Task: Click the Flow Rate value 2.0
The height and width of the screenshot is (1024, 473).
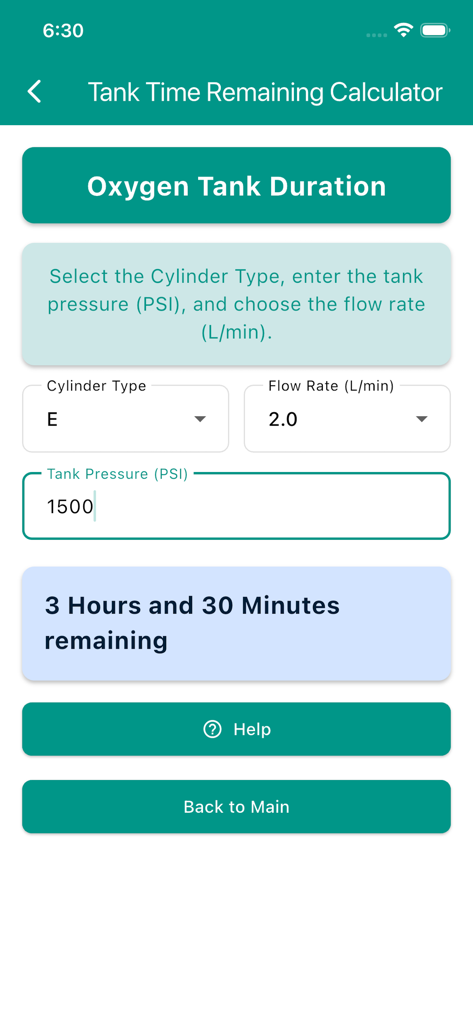Action: [x=283, y=419]
